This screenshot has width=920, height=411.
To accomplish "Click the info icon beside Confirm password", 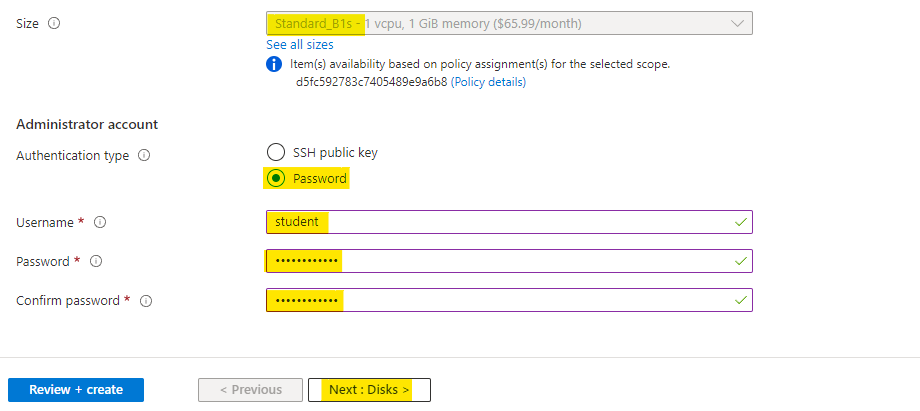I will [x=145, y=301].
